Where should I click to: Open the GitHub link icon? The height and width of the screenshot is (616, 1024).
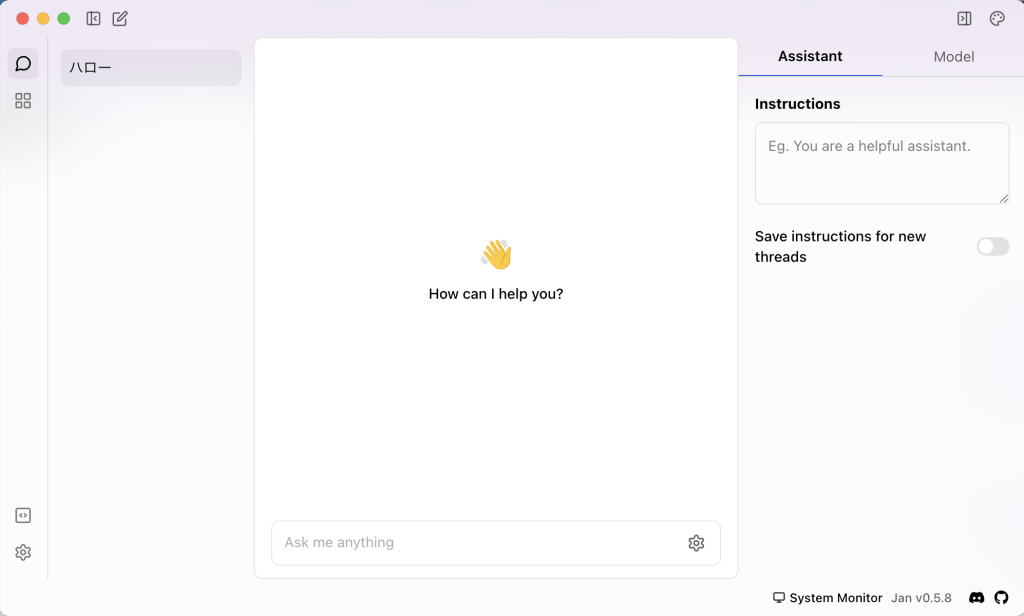(x=1001, y=598)
